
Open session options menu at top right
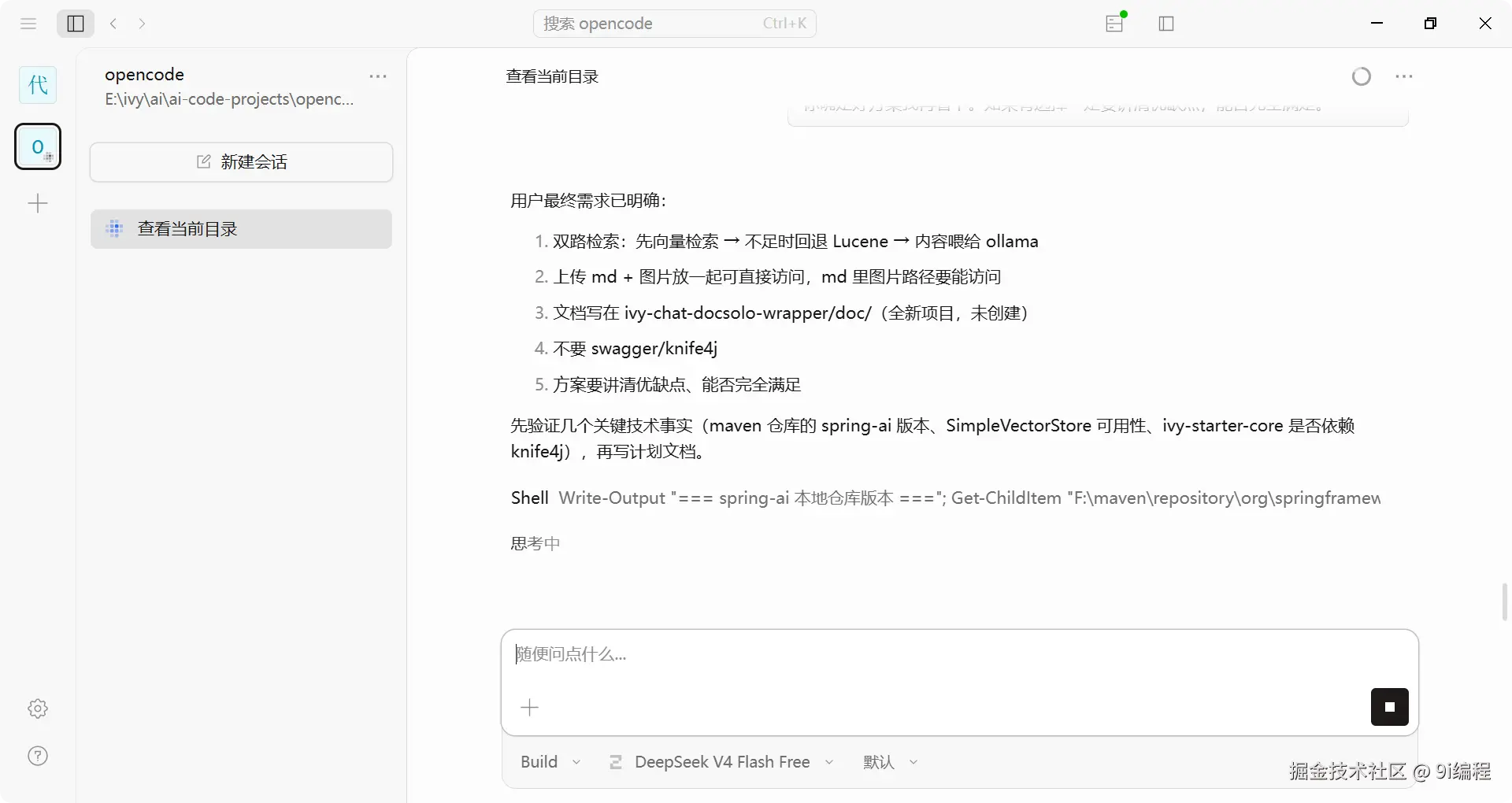coord(1403,76)
